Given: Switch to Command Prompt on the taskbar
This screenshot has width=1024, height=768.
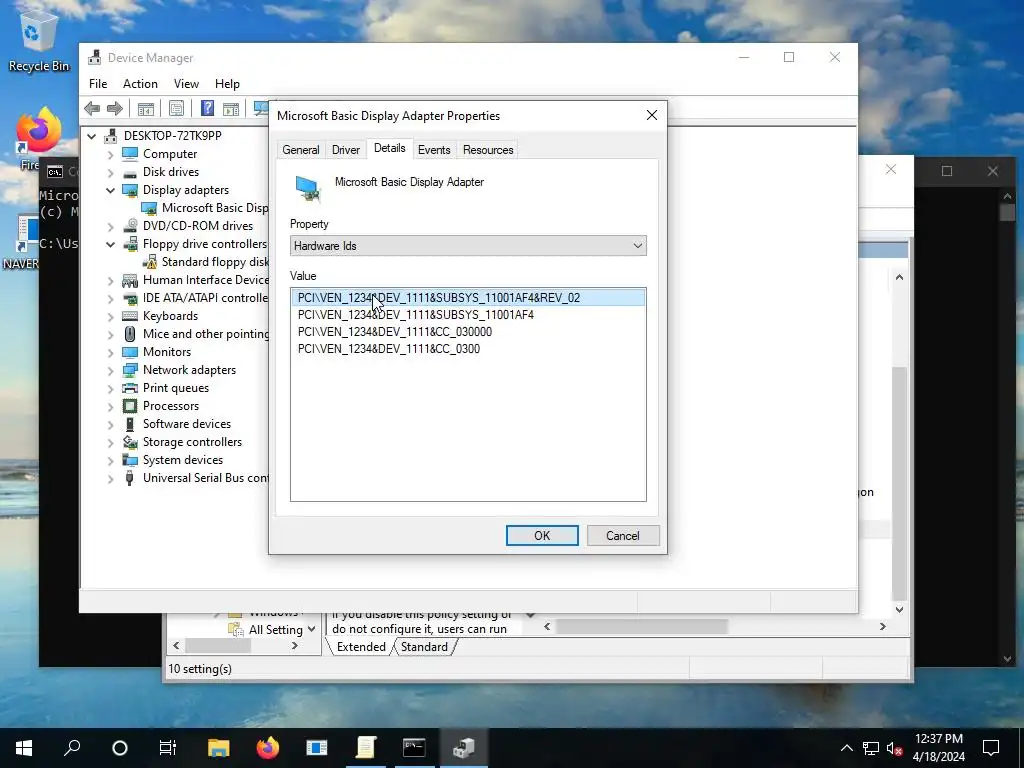Looking at the screenshot, I should [x=414, y=748].
